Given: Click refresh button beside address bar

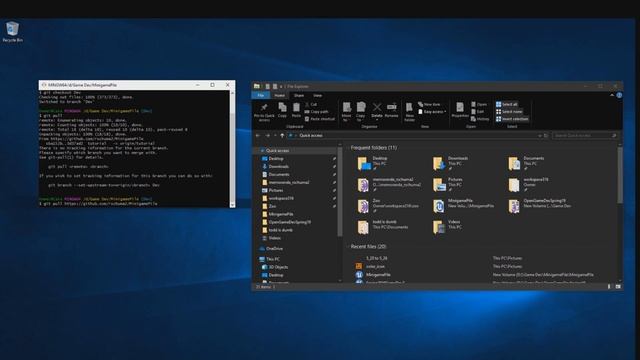Looking at the screenshot, I should (x=546, y=136).
